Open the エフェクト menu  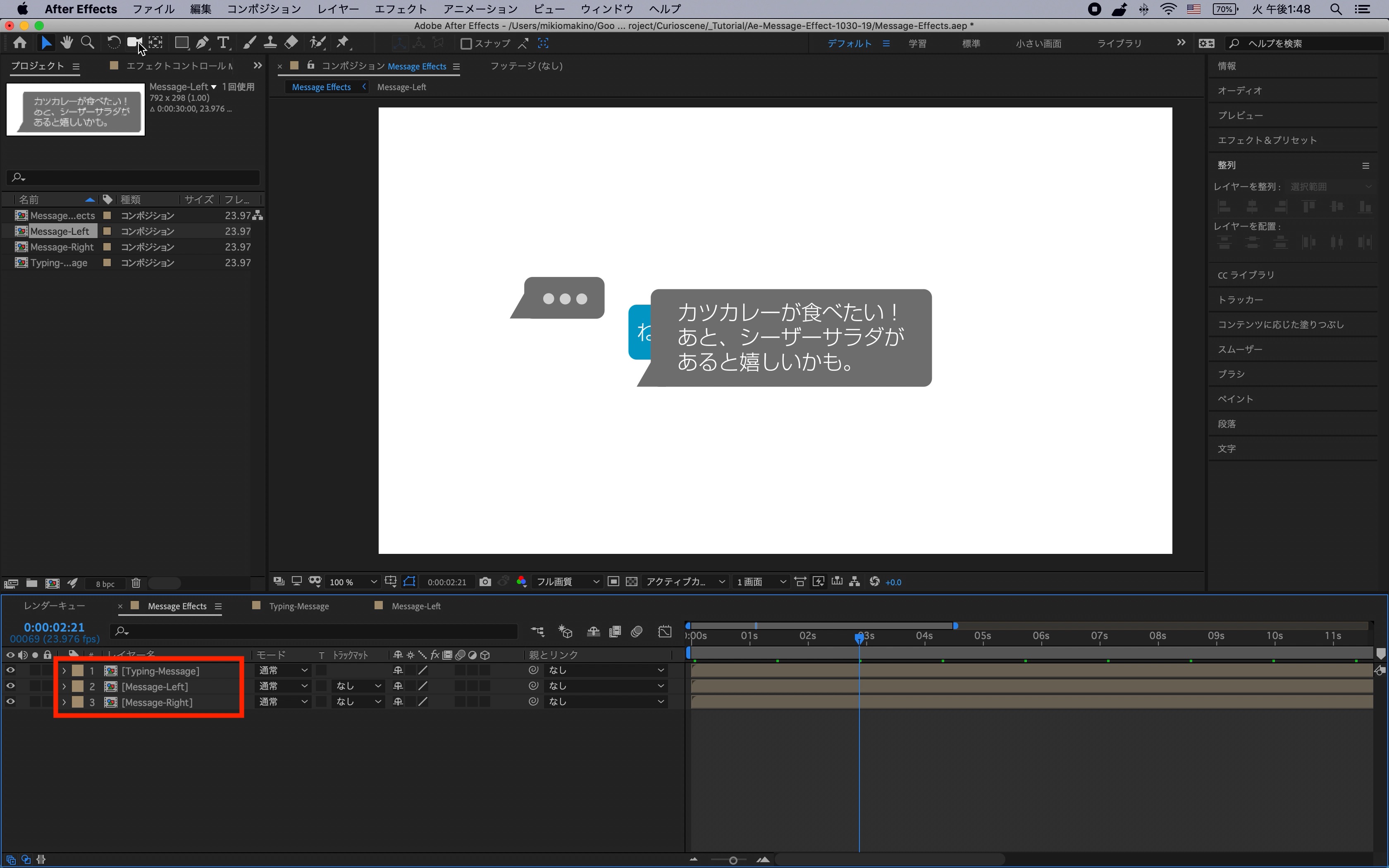400,9
